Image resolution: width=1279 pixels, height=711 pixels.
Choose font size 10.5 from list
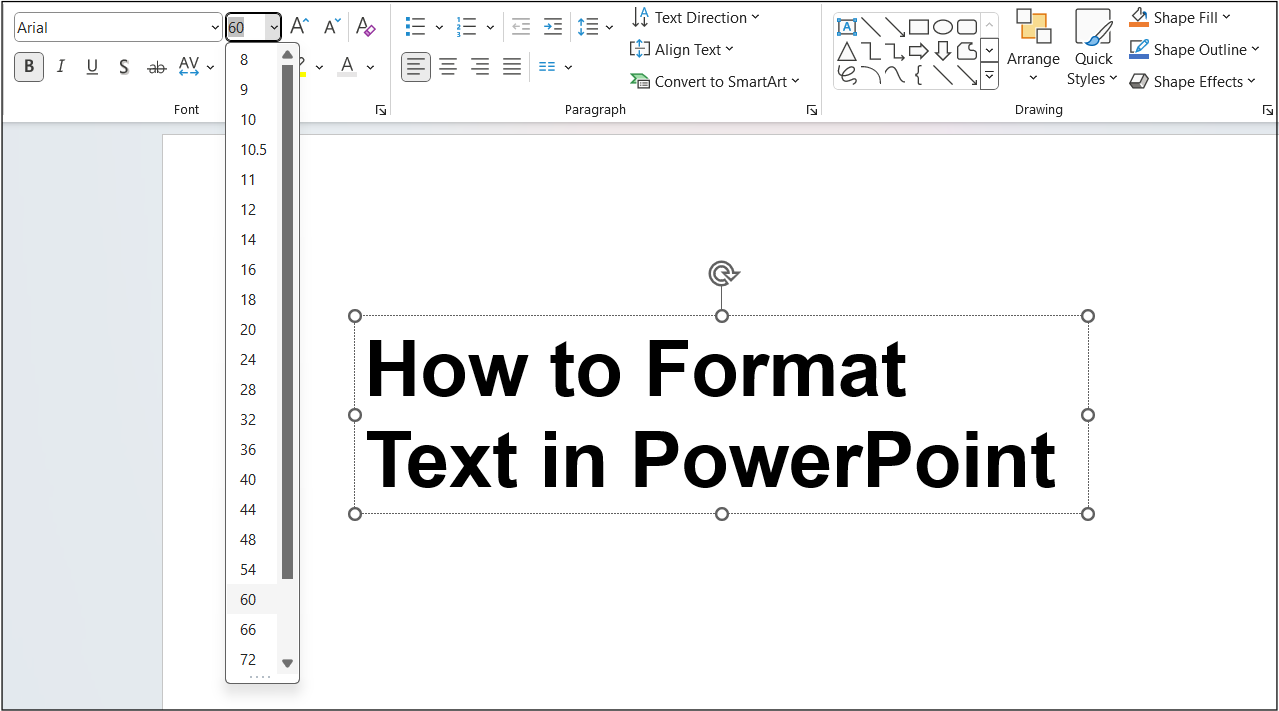pyautogui.click(x=252, y=150)
